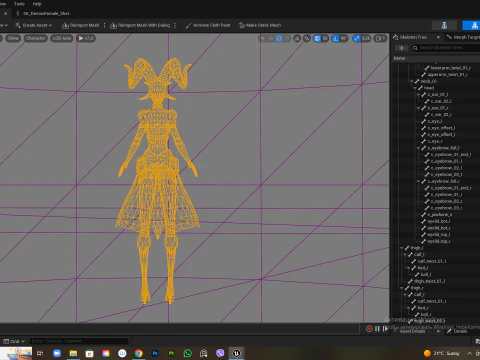Click Reimport Mesh With Dialog button
The image size is (480, 360).
(140, 25)
